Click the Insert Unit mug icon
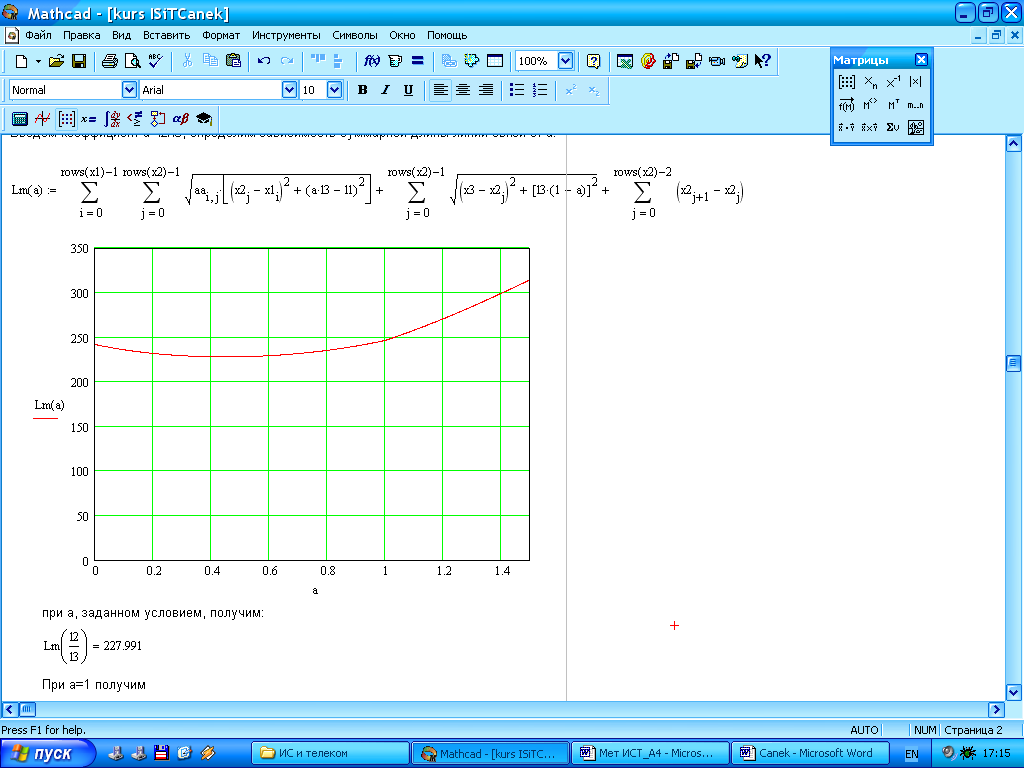 click(395, 61)
